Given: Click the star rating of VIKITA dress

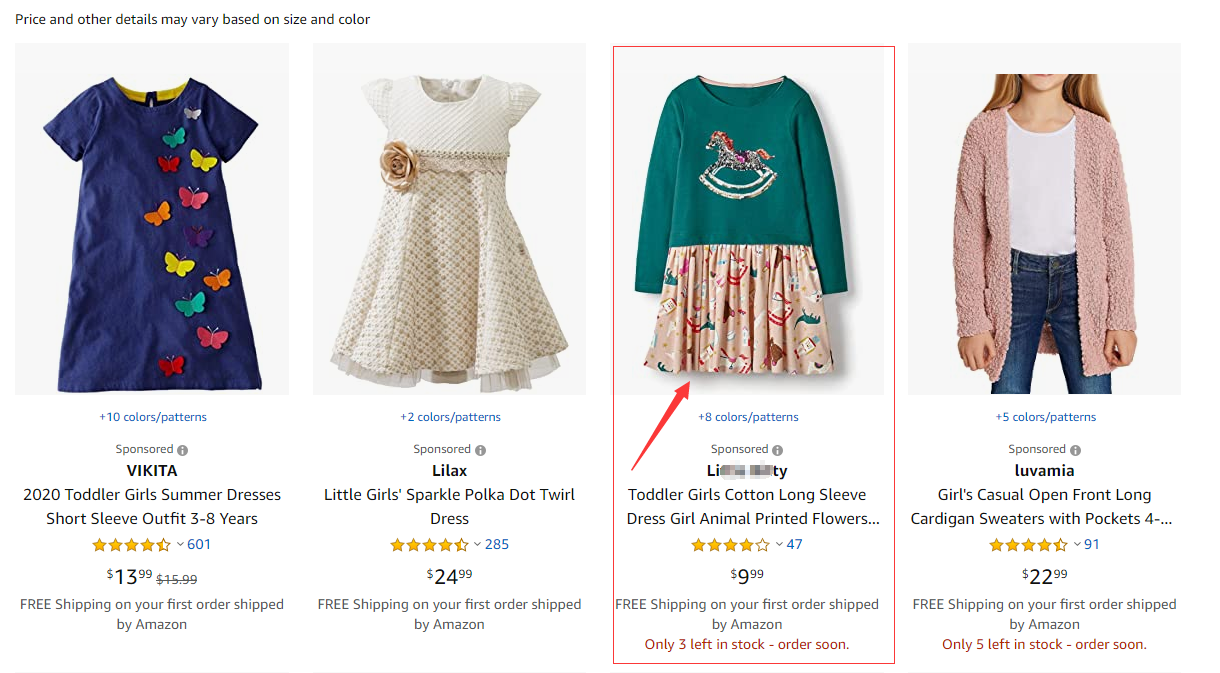Looking at the screenshot, I should (131, 545).
